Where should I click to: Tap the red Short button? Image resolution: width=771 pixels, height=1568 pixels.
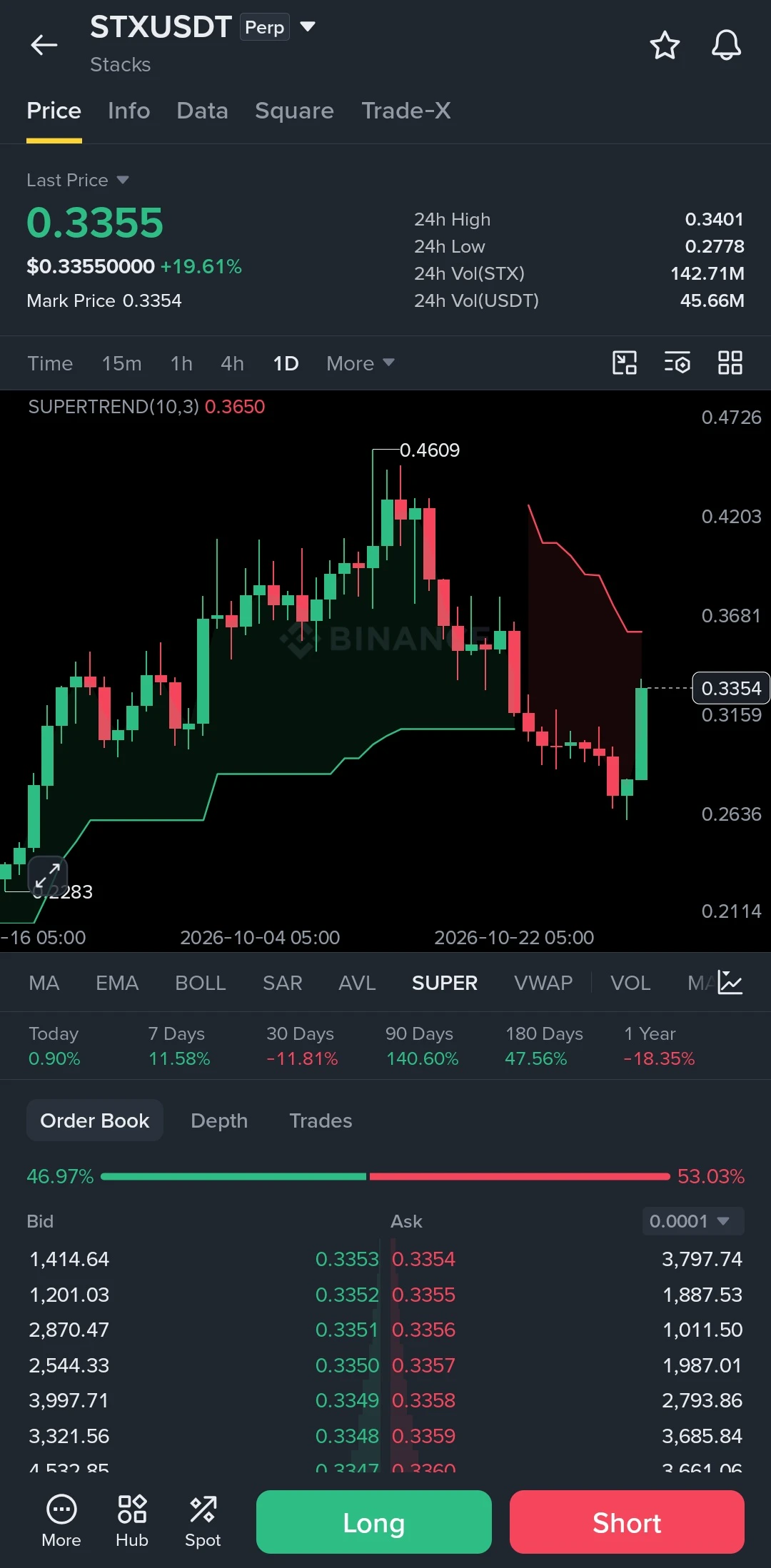(627, 1522)
